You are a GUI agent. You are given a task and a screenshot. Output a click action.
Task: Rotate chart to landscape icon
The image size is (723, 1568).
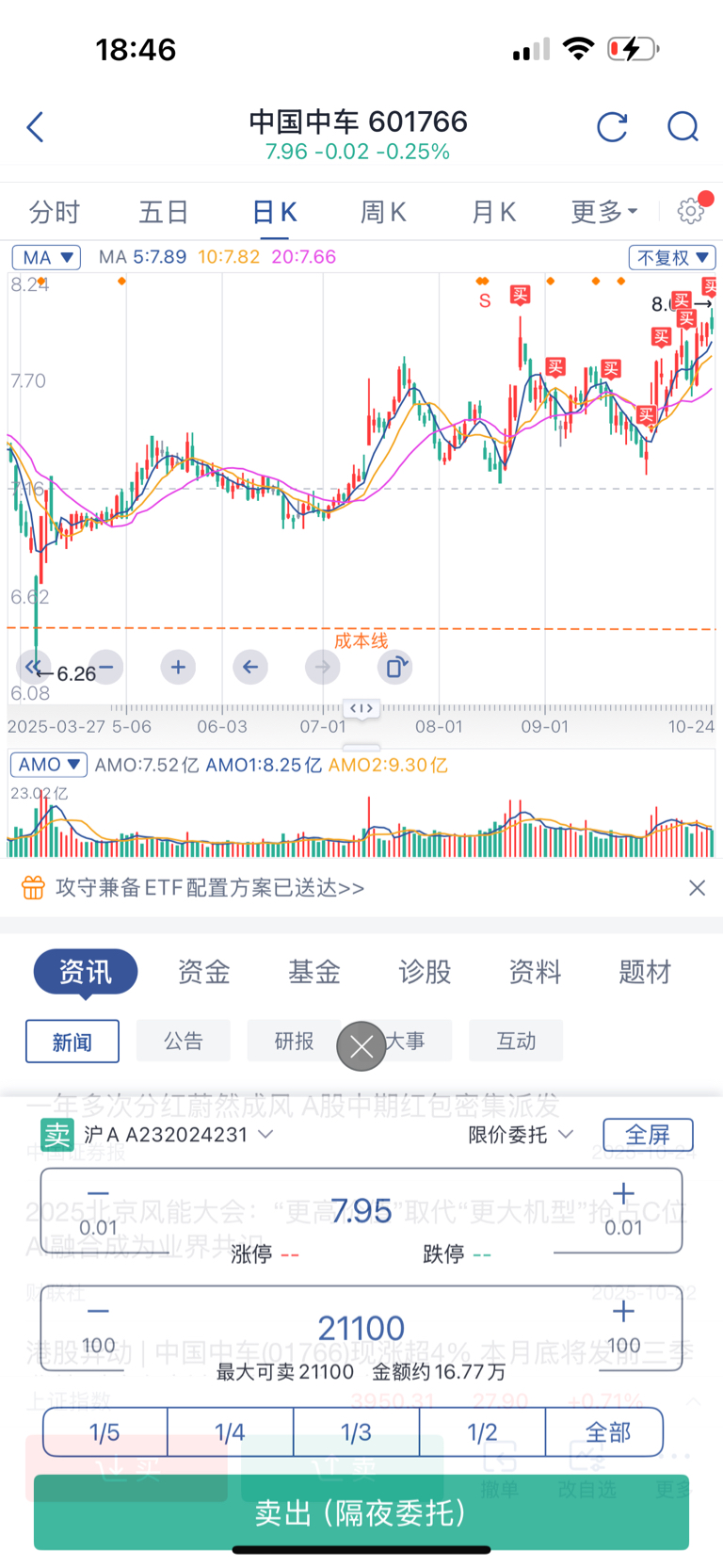click(x=395, y=667)
